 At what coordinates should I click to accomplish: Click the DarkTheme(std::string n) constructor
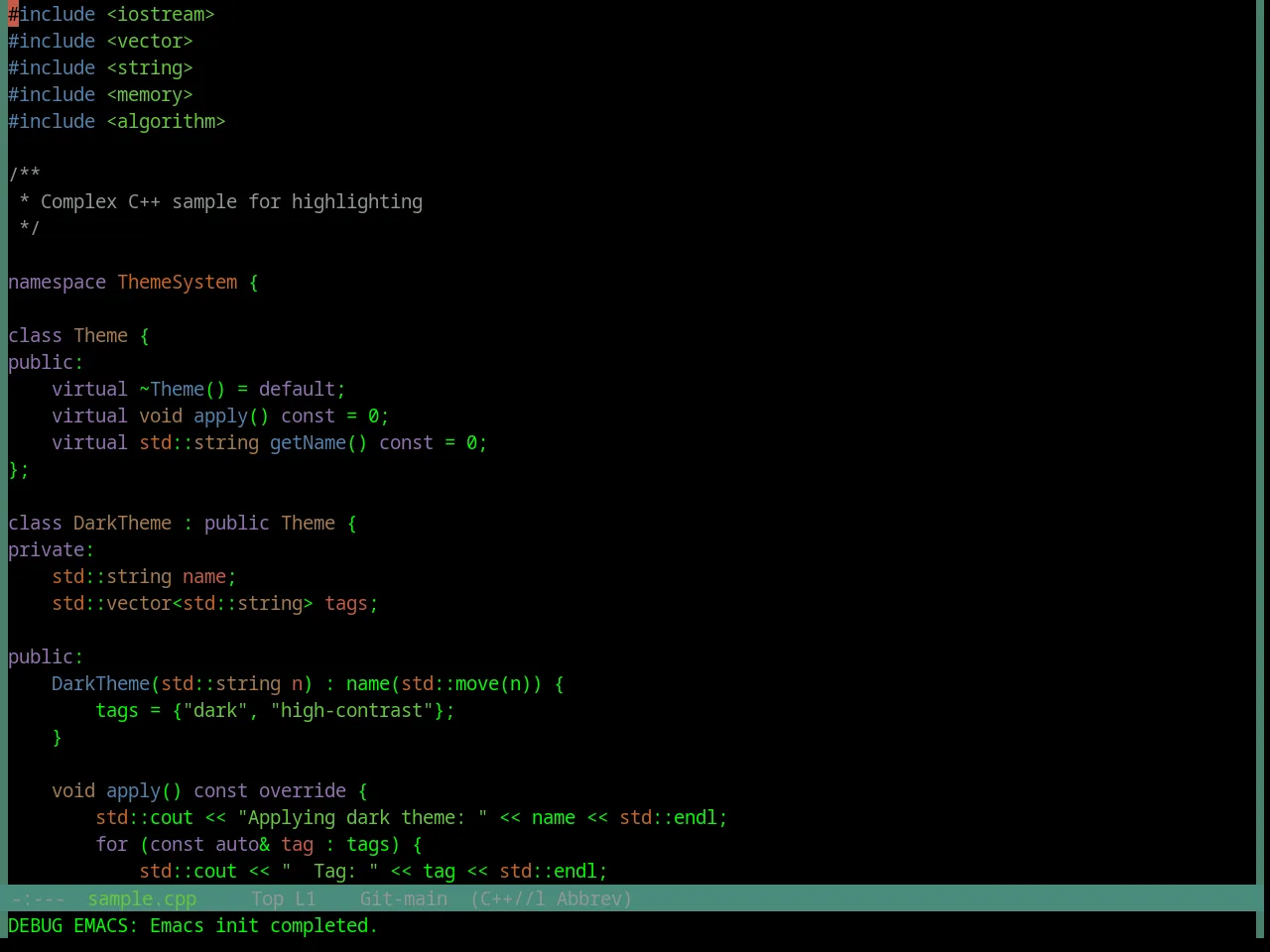183,683
